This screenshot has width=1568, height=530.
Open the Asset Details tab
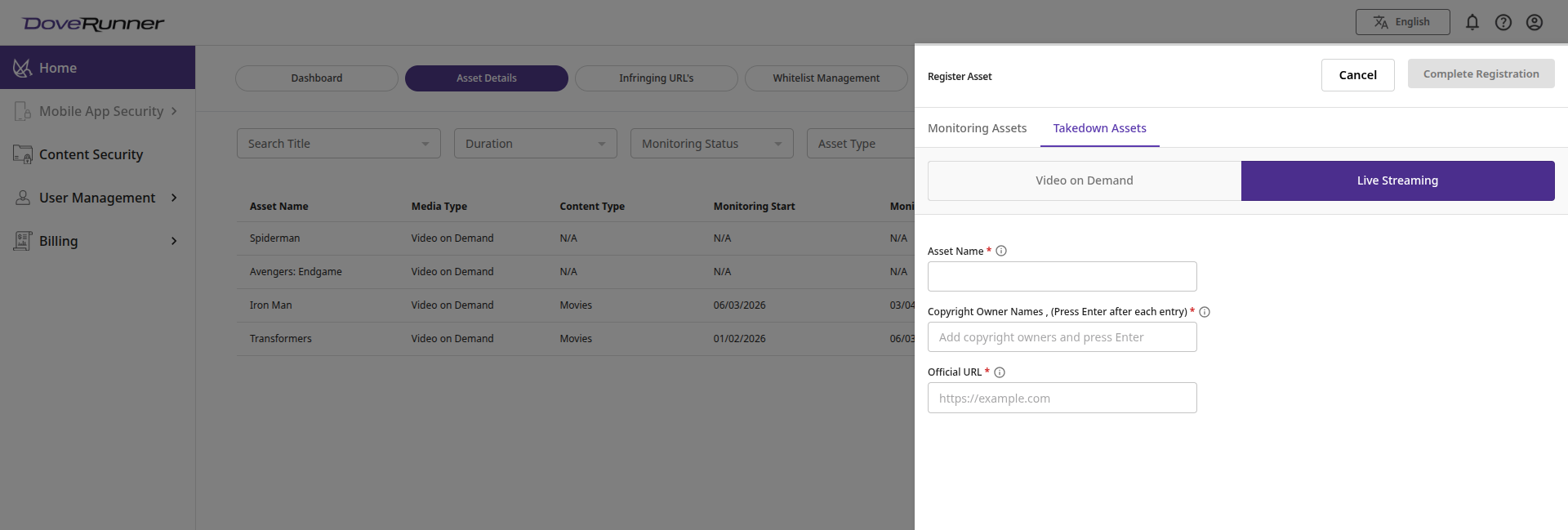[487, 78]
